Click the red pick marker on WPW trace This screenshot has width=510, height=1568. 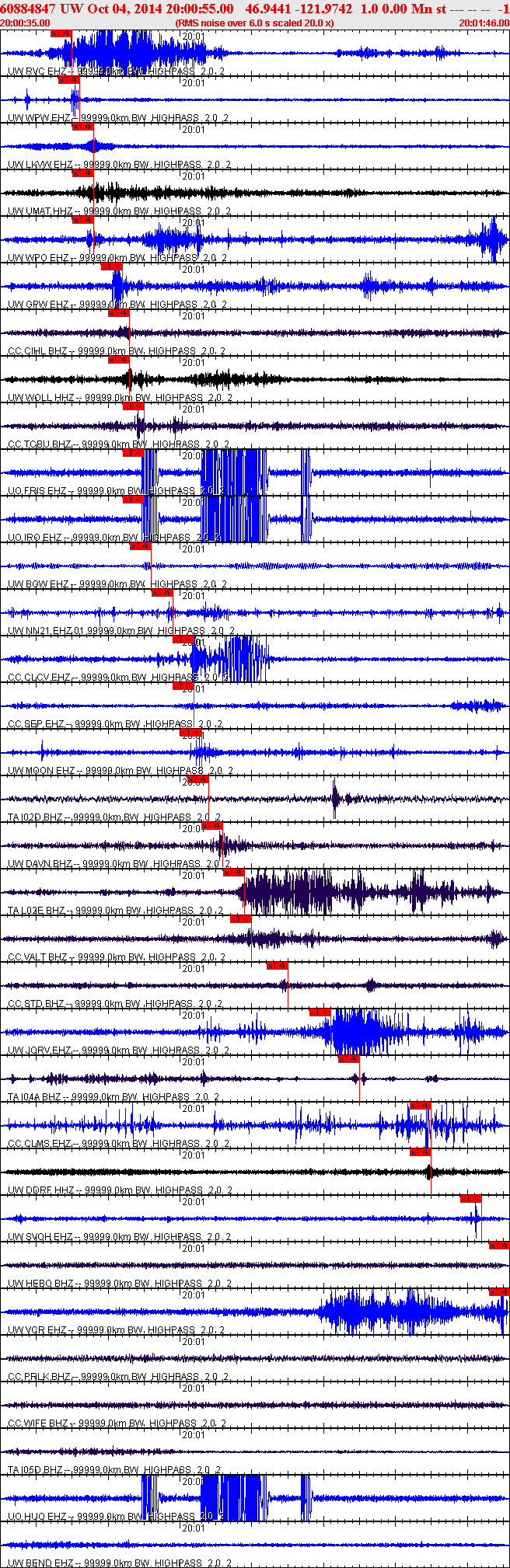pyautogui.click(x=68, y=80)
